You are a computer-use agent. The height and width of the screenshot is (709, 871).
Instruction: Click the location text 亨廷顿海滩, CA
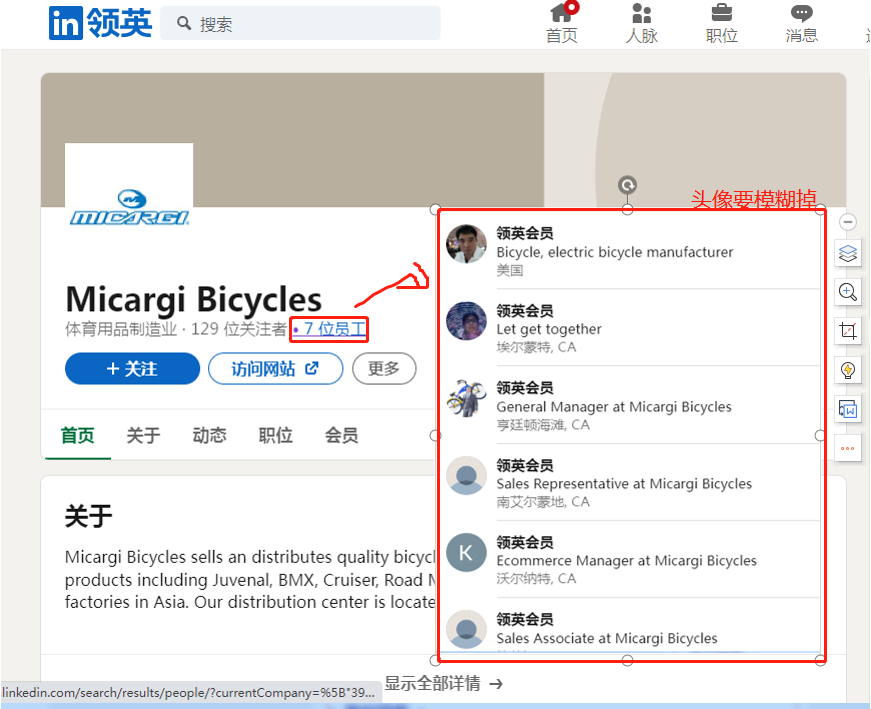click(543, 425)
